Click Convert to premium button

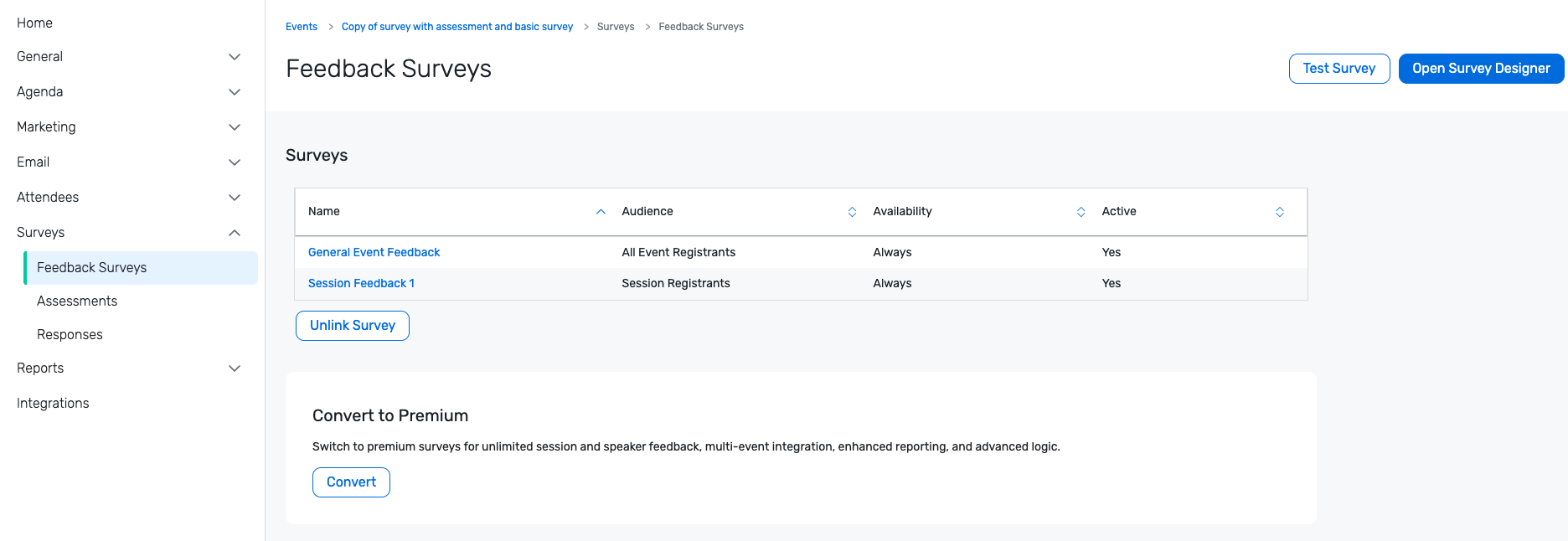(351, 482)
